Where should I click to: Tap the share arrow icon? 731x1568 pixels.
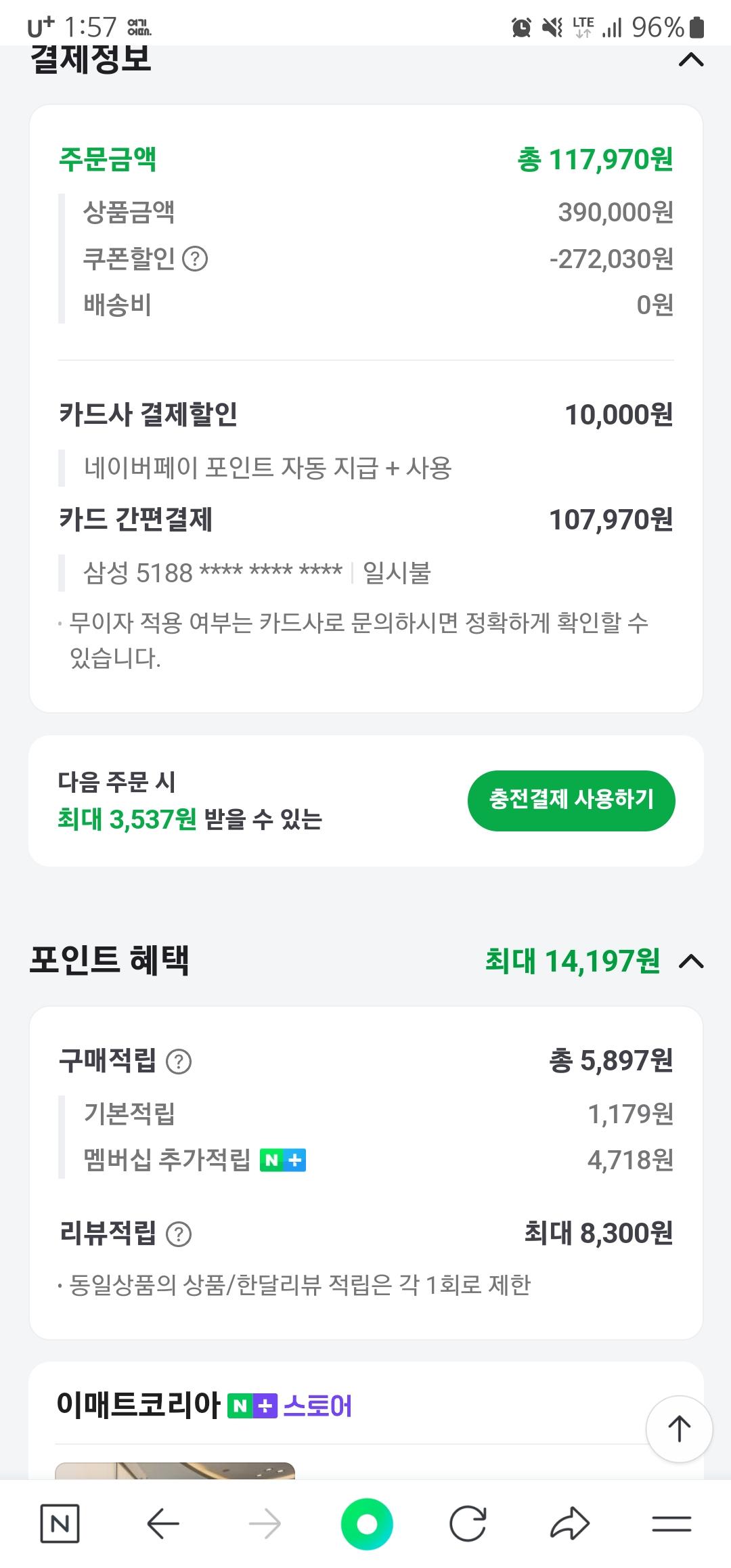tap(570, 1524)
